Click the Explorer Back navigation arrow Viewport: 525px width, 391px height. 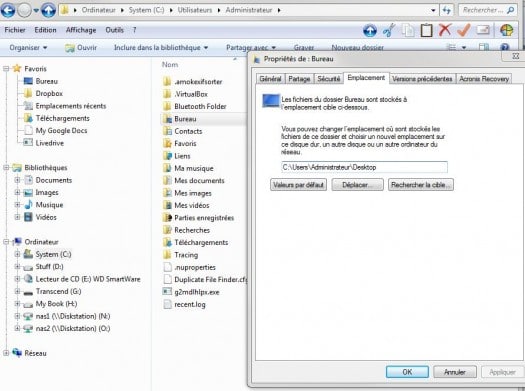click(8, 10)
